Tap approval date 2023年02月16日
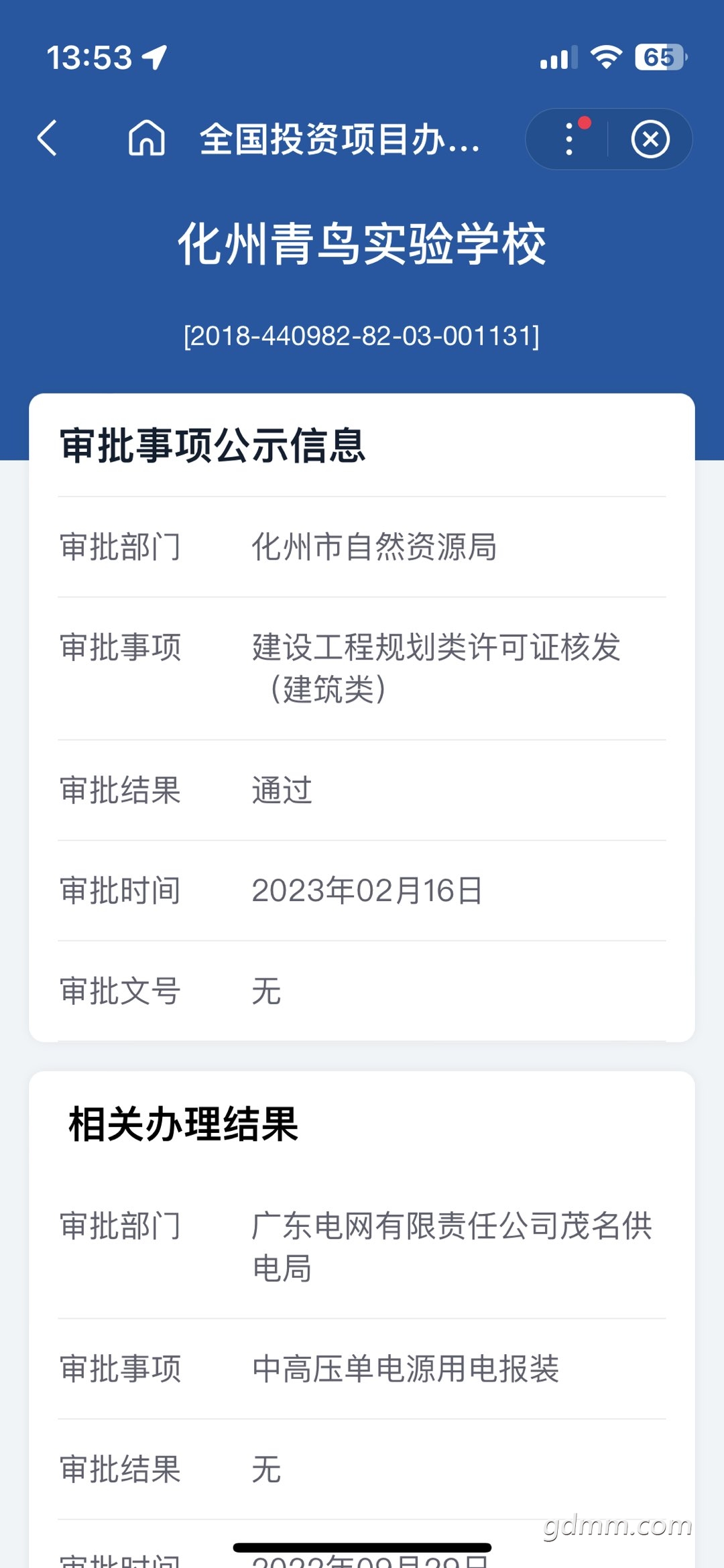Screen dimensions: 724x1568 point(367,890)
